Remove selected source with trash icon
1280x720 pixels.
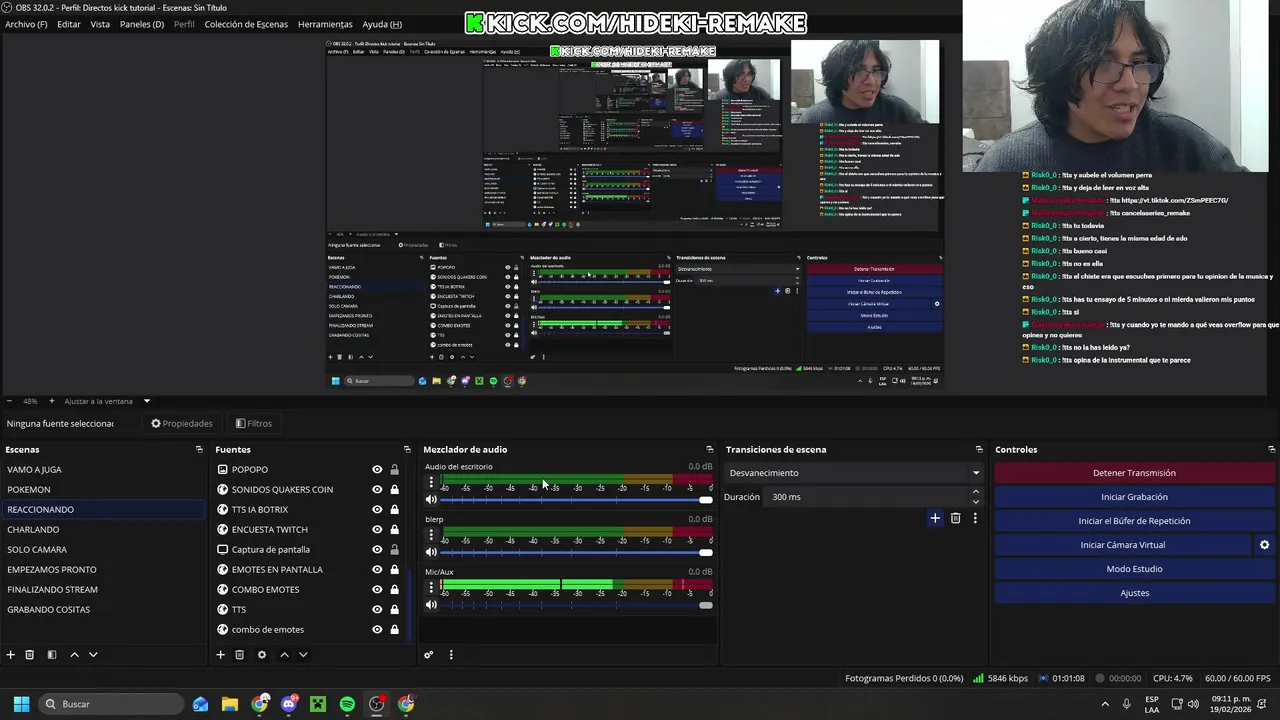point(239,655)
